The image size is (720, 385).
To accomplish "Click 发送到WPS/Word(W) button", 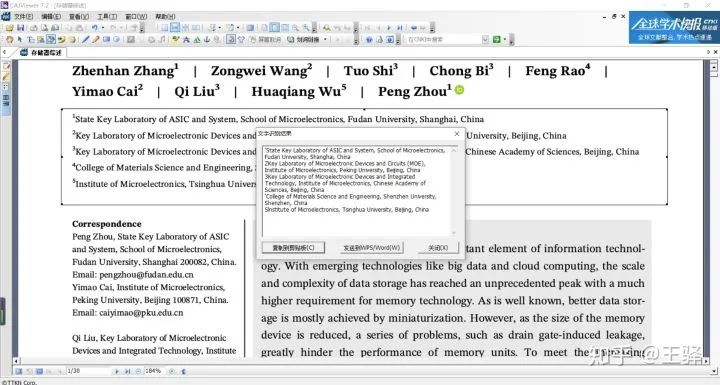I will pyautogui.click(x=371, y=248).
